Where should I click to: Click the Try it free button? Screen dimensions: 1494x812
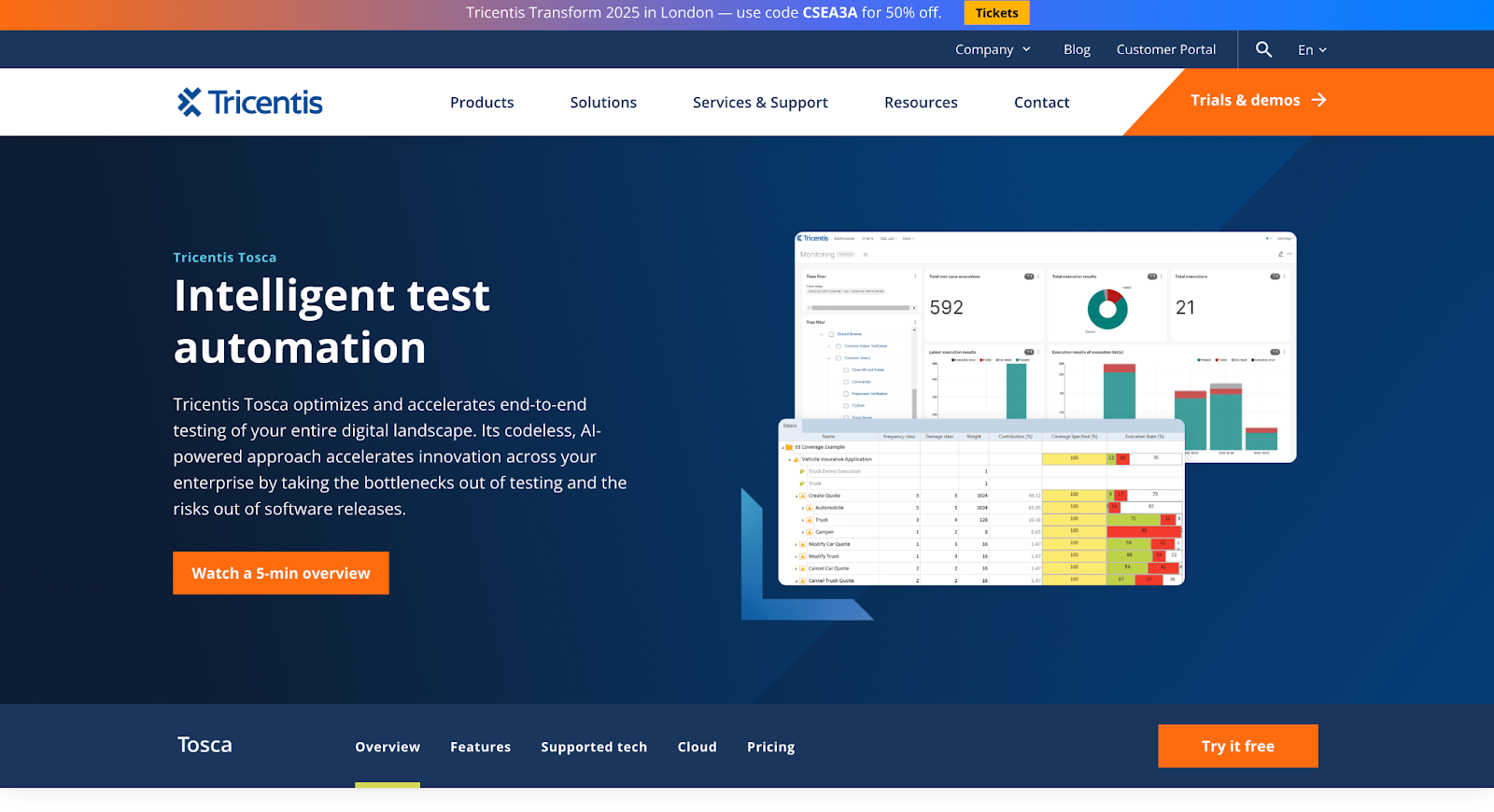(x=1238, y=746)
